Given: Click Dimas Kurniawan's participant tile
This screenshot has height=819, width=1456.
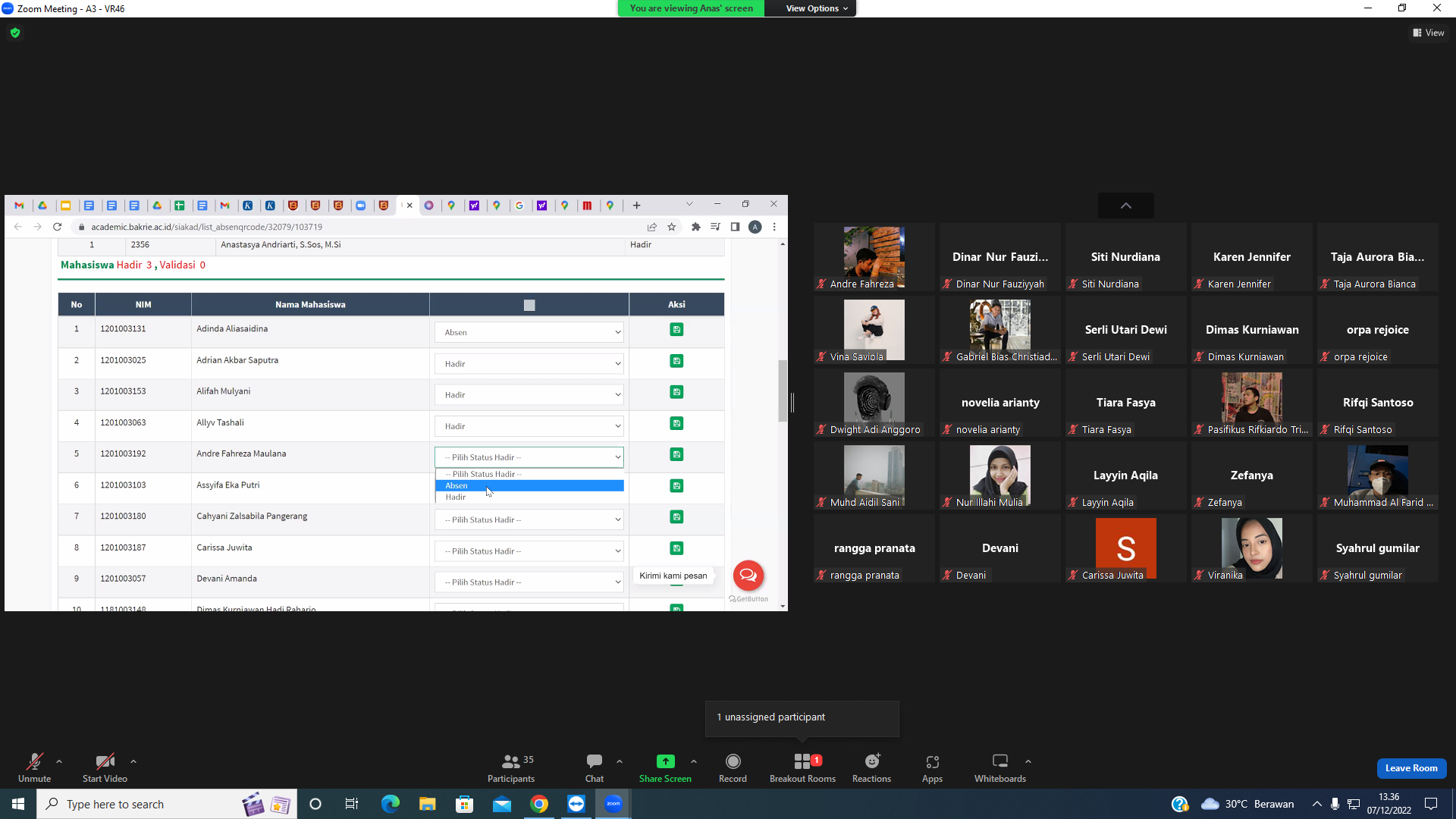Looking at the screenshot, I should 1251,330.
